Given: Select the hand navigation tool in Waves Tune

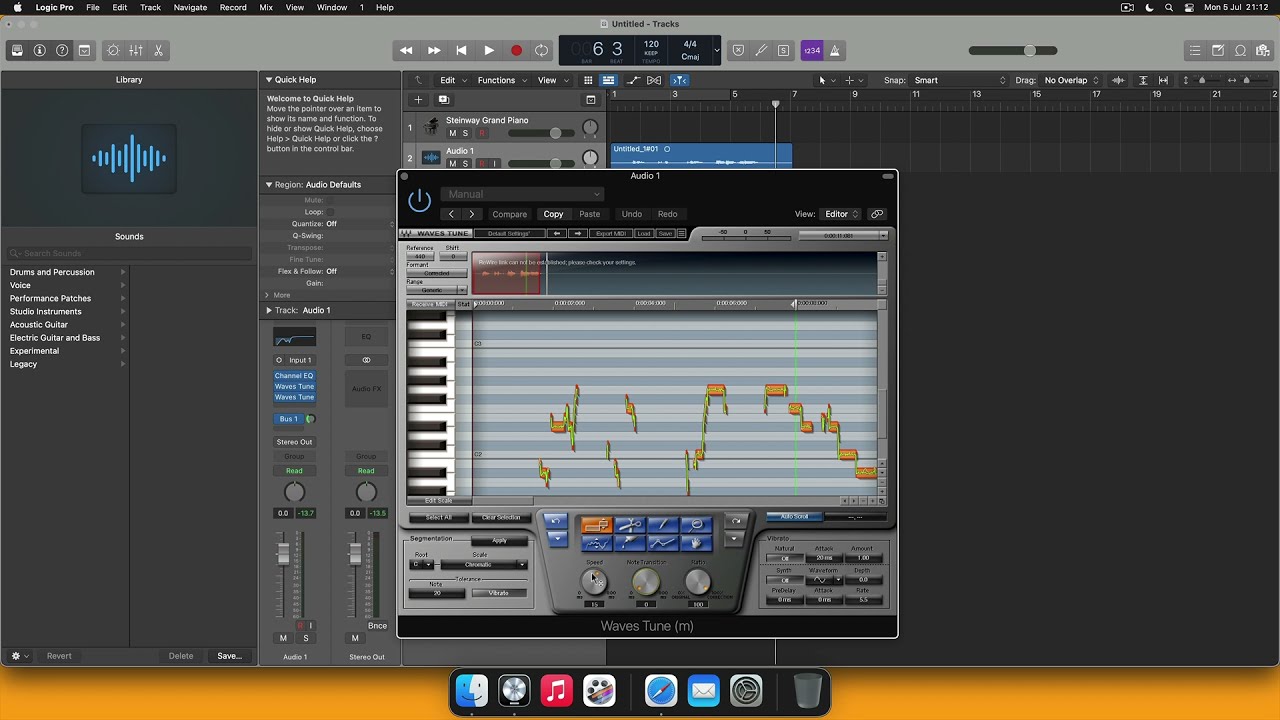Looking at the screenshot, I should (x=696, y=542).
